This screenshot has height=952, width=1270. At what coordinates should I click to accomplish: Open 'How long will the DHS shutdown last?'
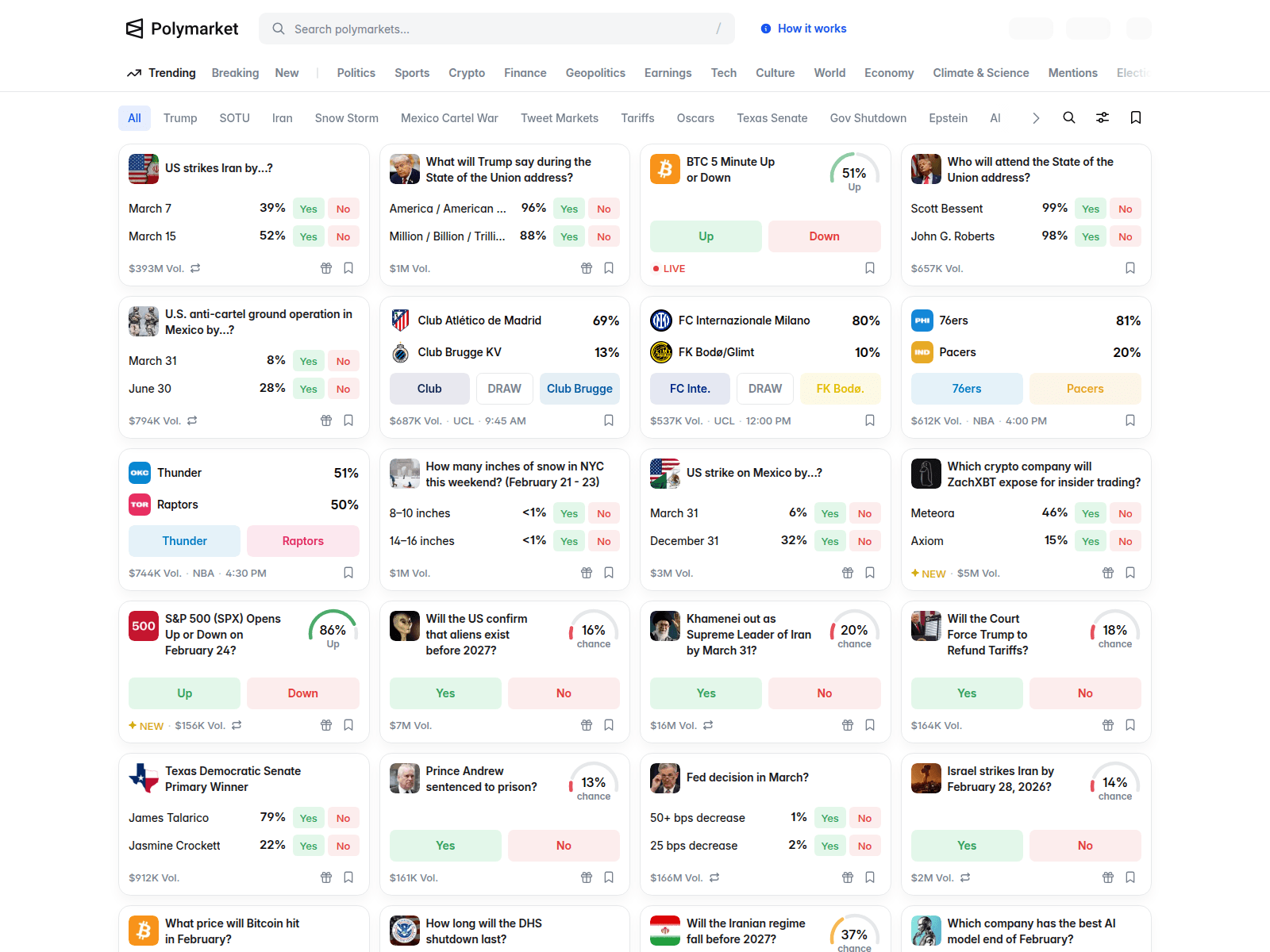click(483, 931)
